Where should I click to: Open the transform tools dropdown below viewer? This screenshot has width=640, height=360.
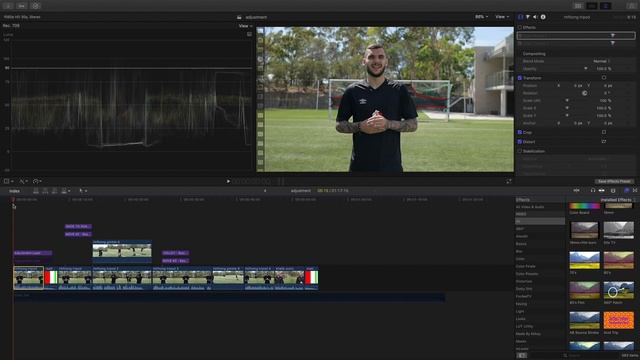(9, 181)
